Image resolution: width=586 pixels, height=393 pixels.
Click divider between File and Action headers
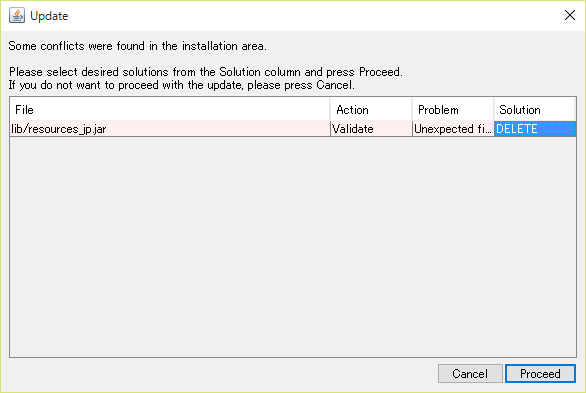[x=330, y=109]
